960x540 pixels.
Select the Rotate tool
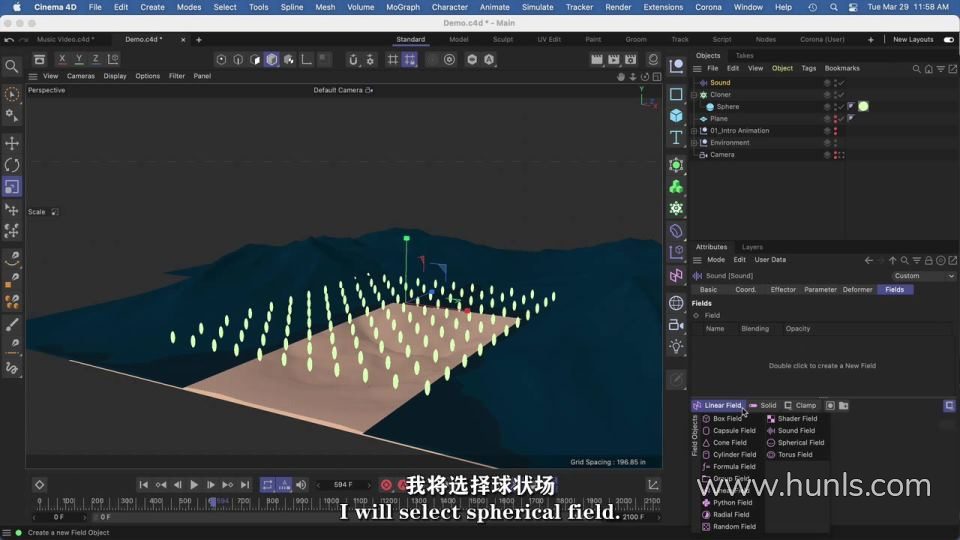pyautogui.click(x=12, y=165)
